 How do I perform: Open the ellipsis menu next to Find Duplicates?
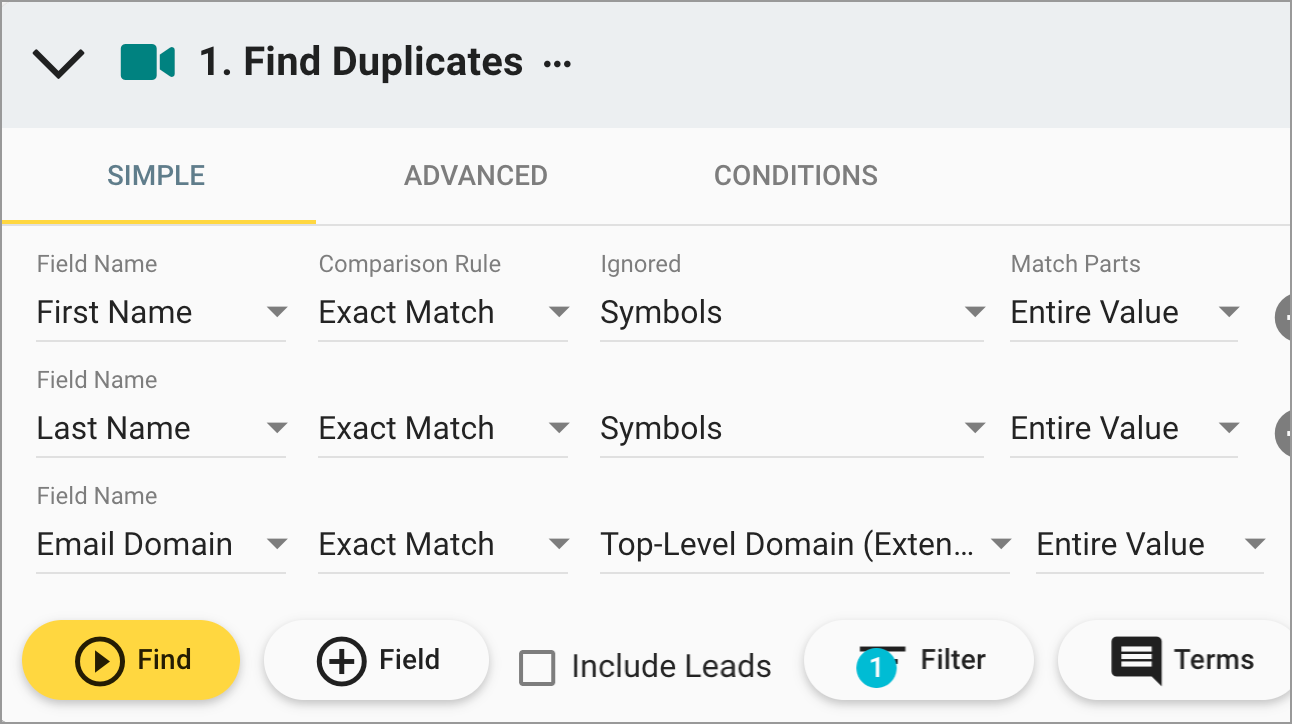(556, 62)
